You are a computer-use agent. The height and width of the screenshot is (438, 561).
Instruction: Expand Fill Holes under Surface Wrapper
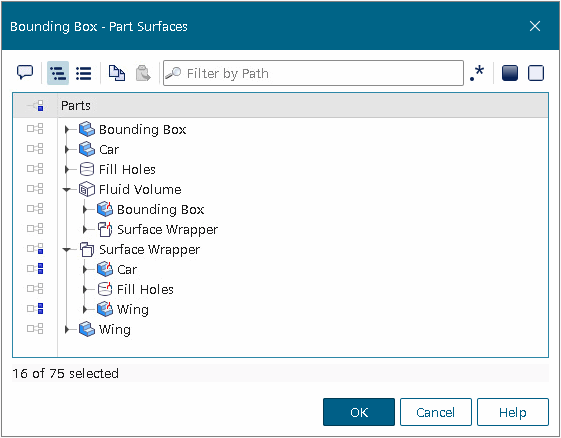(85, 289)
